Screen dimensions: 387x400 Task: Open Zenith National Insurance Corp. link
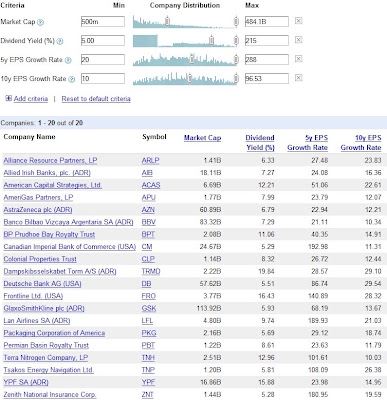point(50,395)
